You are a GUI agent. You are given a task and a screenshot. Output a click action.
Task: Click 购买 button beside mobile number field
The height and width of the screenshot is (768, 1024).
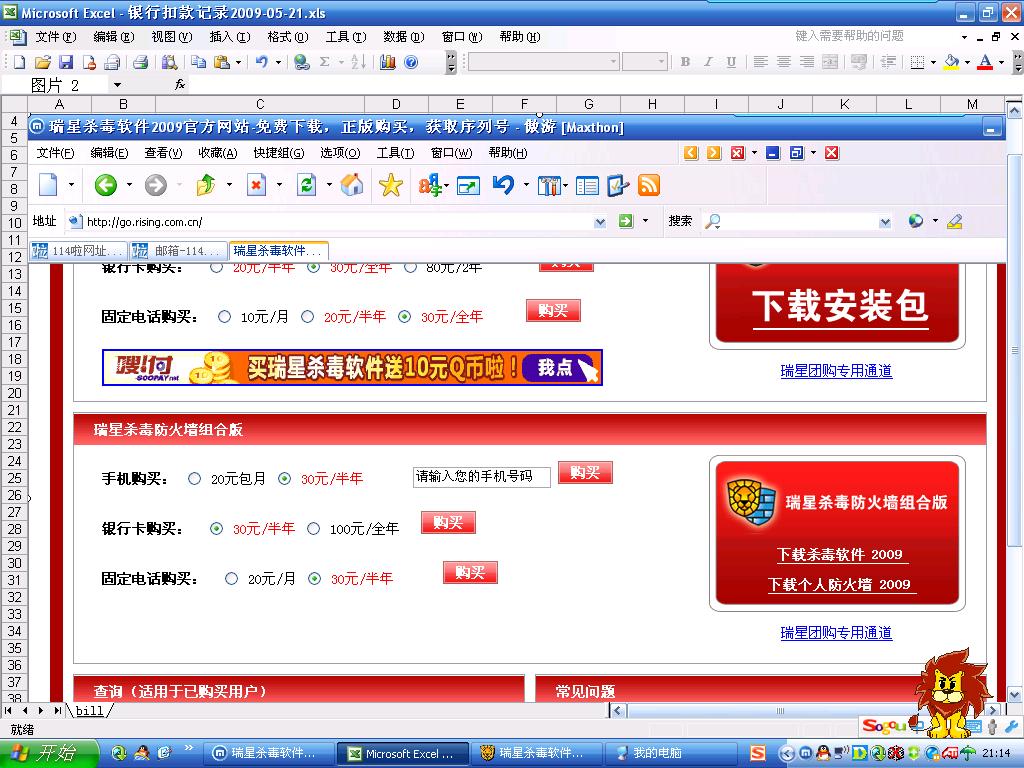(x=585, y=472)
